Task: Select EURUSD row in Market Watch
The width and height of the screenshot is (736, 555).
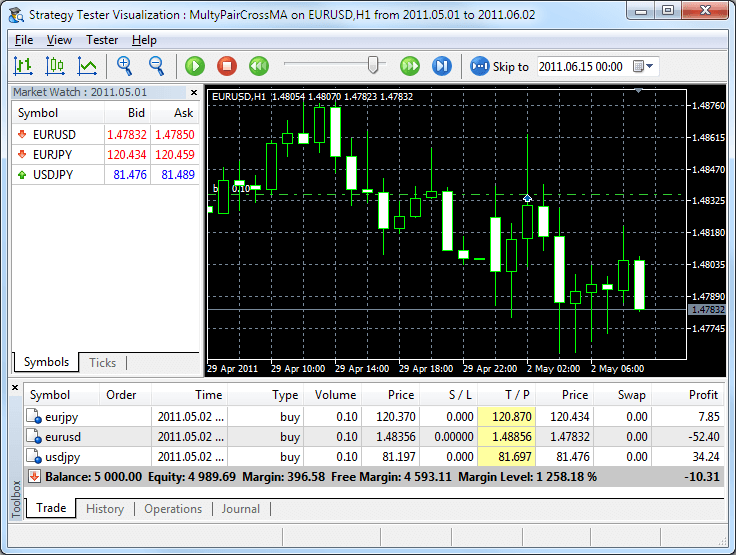Action: (106, 135)
